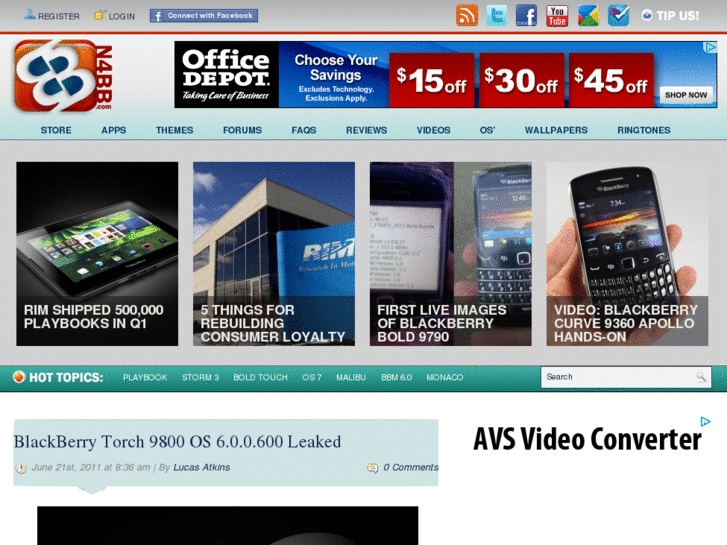
Task: Open Videos section
Action: [x=434, y=130]
